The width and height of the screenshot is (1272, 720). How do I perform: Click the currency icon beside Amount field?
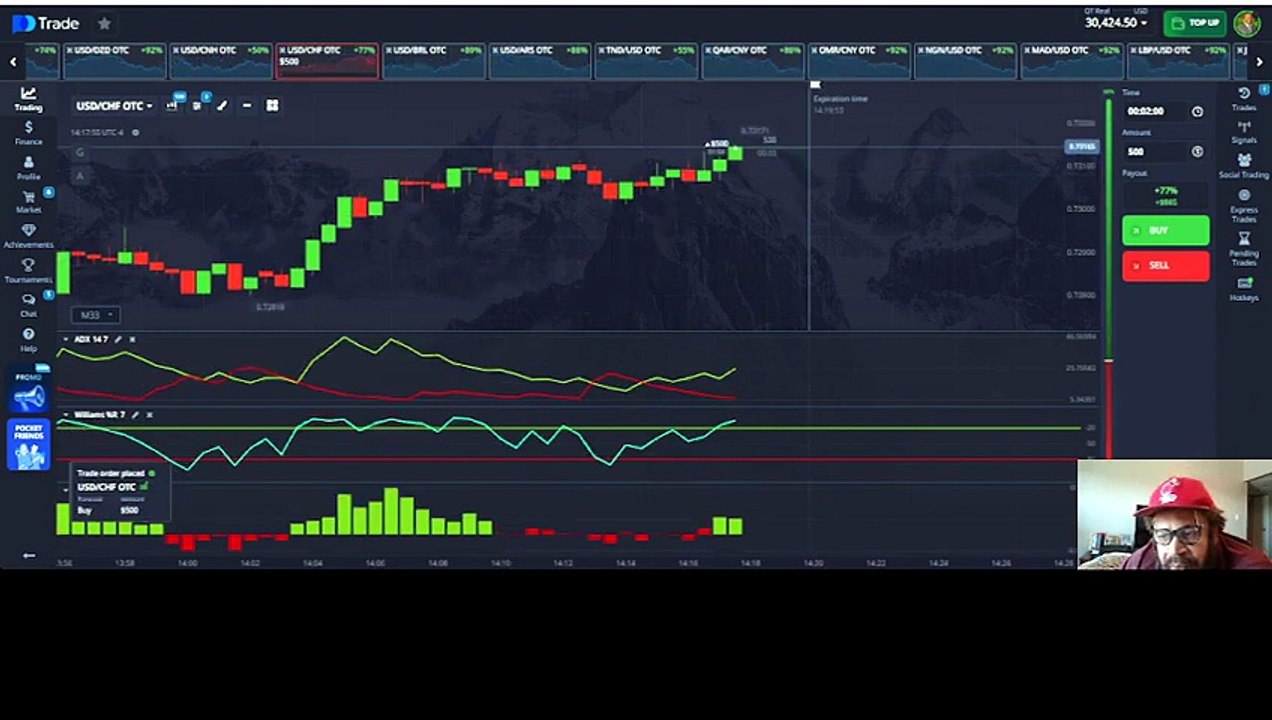(x=1197, y=152)
